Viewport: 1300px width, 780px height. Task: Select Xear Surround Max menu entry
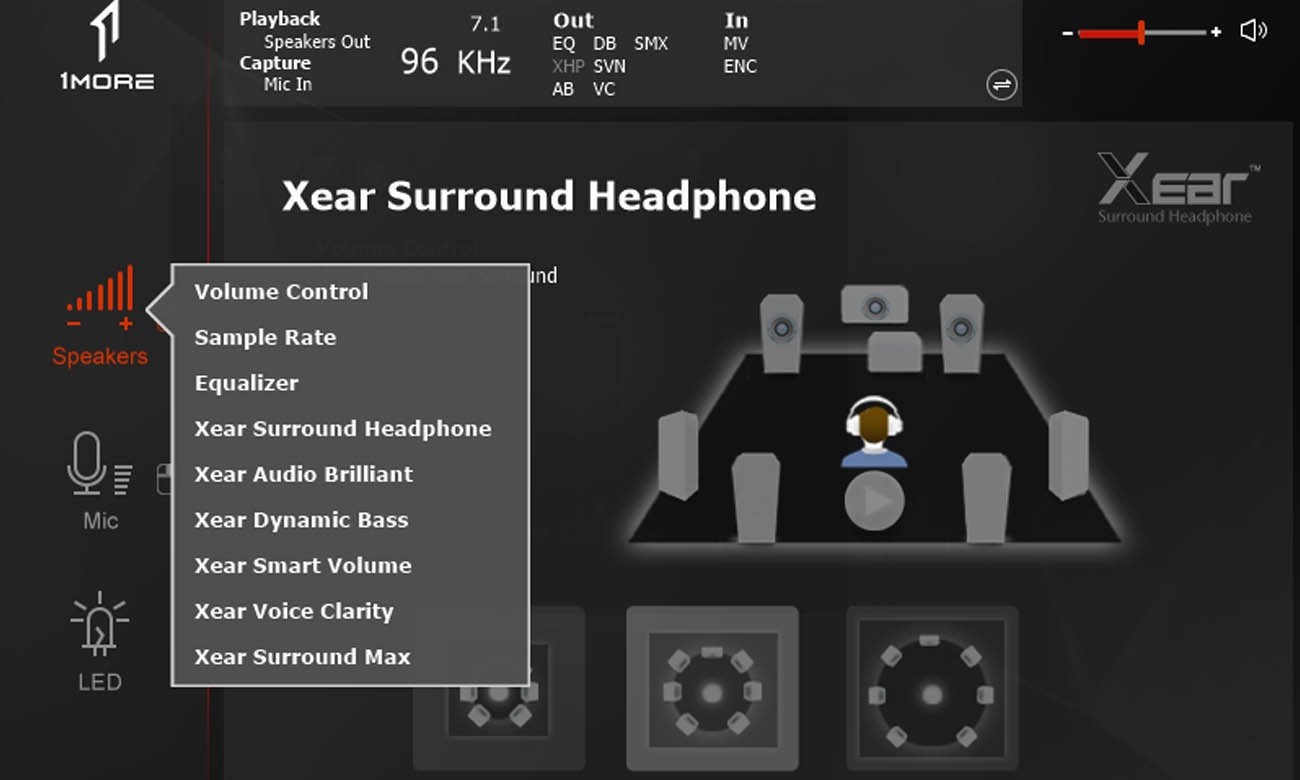coord(302,657)
